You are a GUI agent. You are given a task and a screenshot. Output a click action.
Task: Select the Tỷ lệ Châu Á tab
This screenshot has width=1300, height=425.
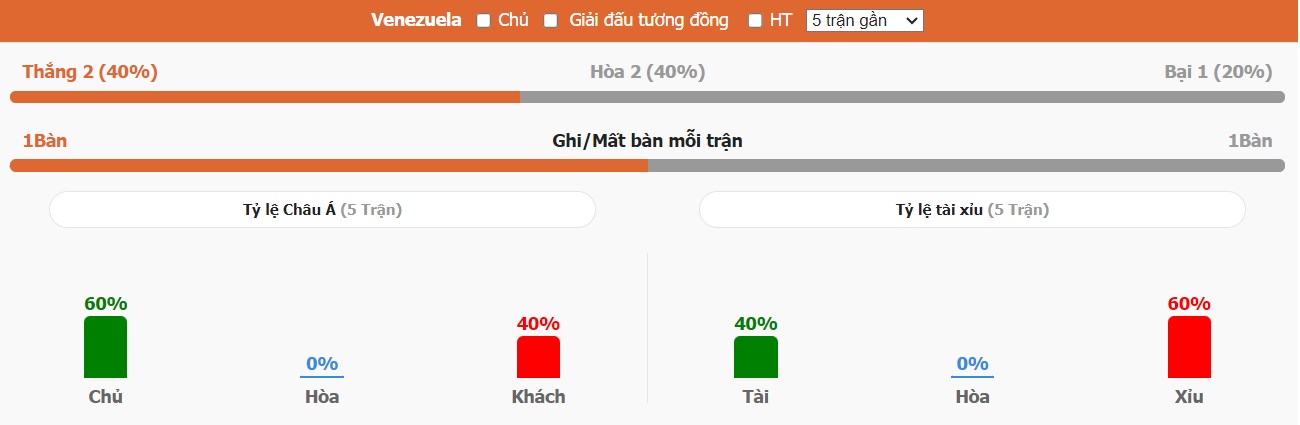(322, 210)
